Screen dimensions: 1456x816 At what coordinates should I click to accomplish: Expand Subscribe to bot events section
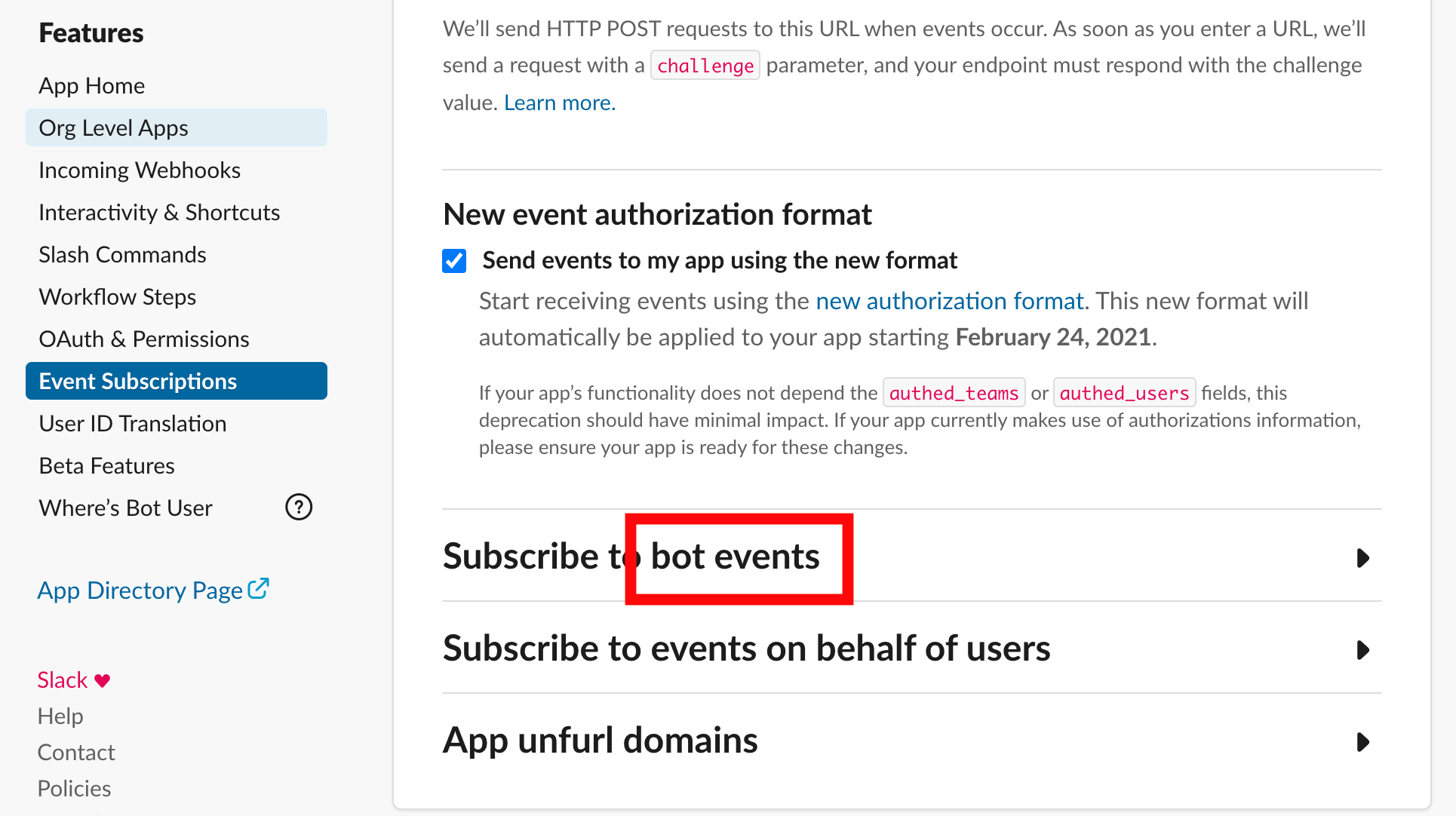[1362, 558]
